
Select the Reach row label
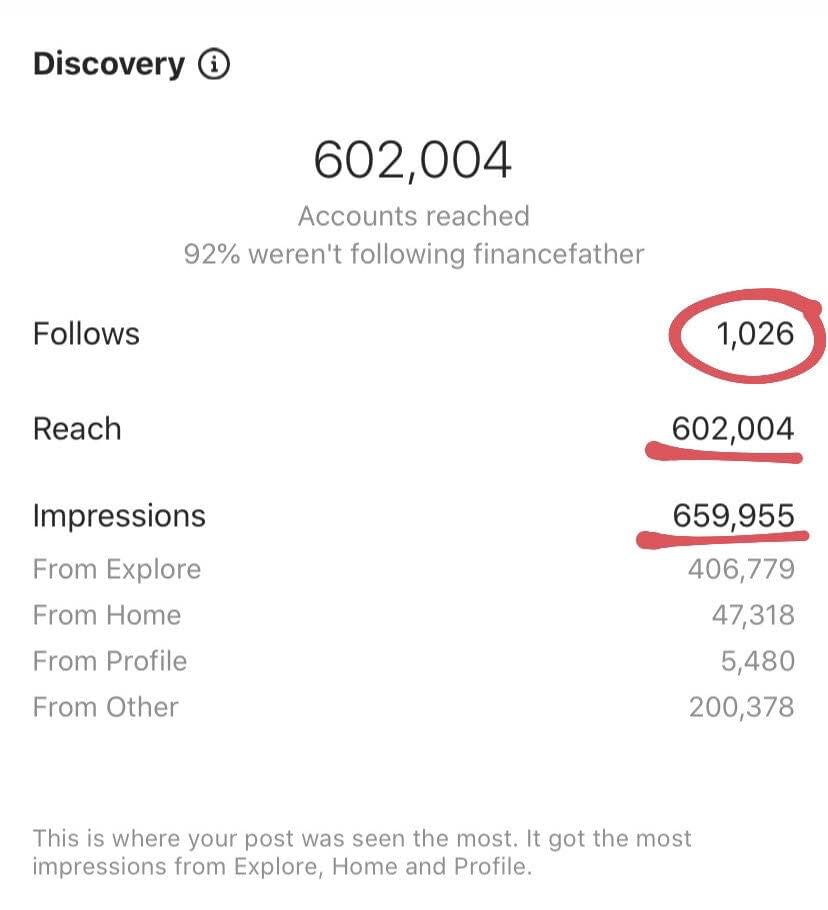(x=77, y=429)
